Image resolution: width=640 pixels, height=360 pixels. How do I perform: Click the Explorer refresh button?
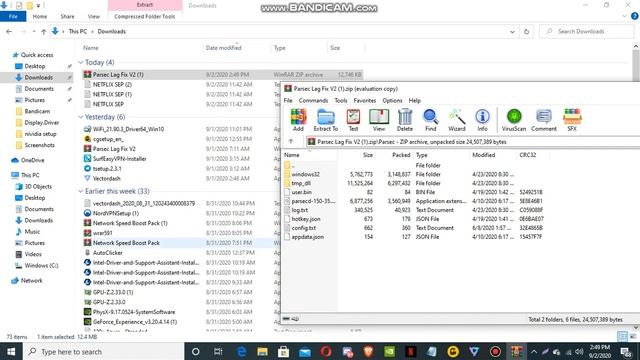527,31
